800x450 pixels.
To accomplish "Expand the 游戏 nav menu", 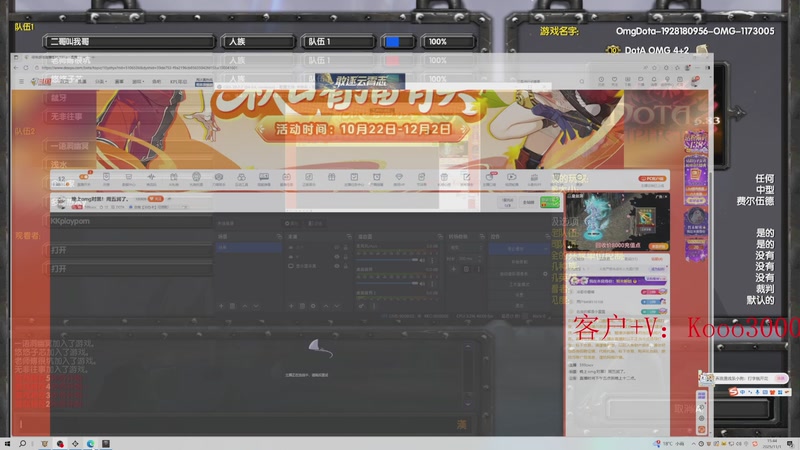I will tap(137, 81).
